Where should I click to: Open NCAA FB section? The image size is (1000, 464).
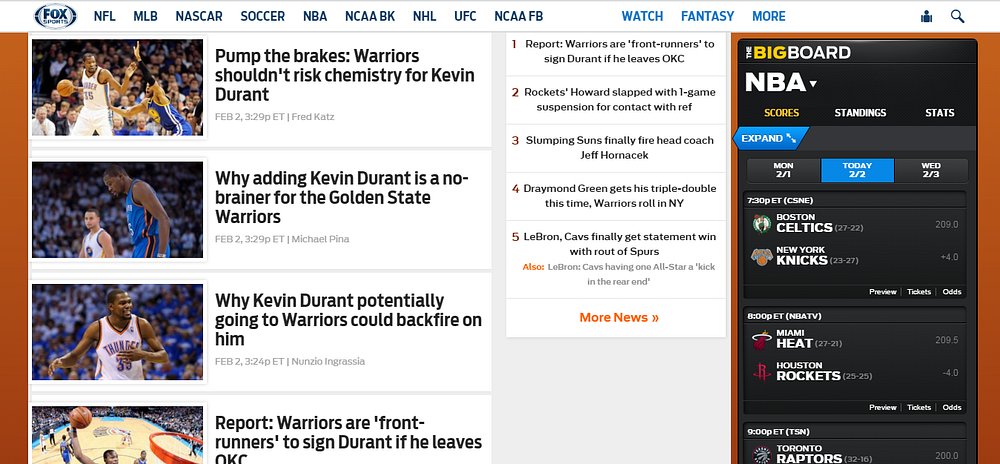pos(518,17)
